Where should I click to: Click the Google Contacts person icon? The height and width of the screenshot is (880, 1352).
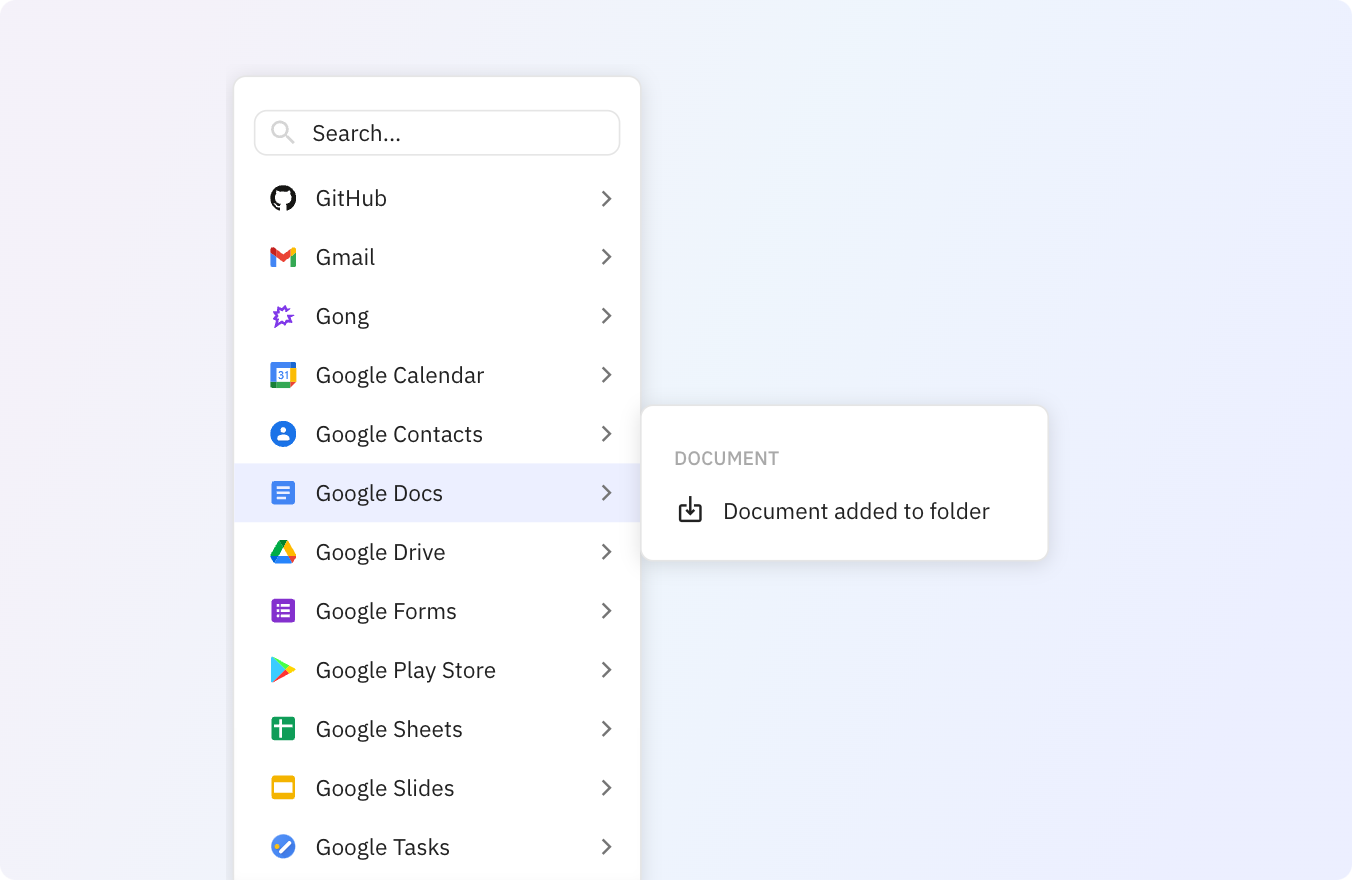coord(283,434)
